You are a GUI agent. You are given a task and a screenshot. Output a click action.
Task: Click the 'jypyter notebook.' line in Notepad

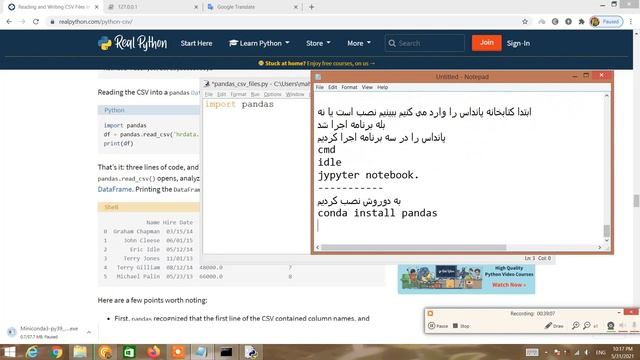368,175
